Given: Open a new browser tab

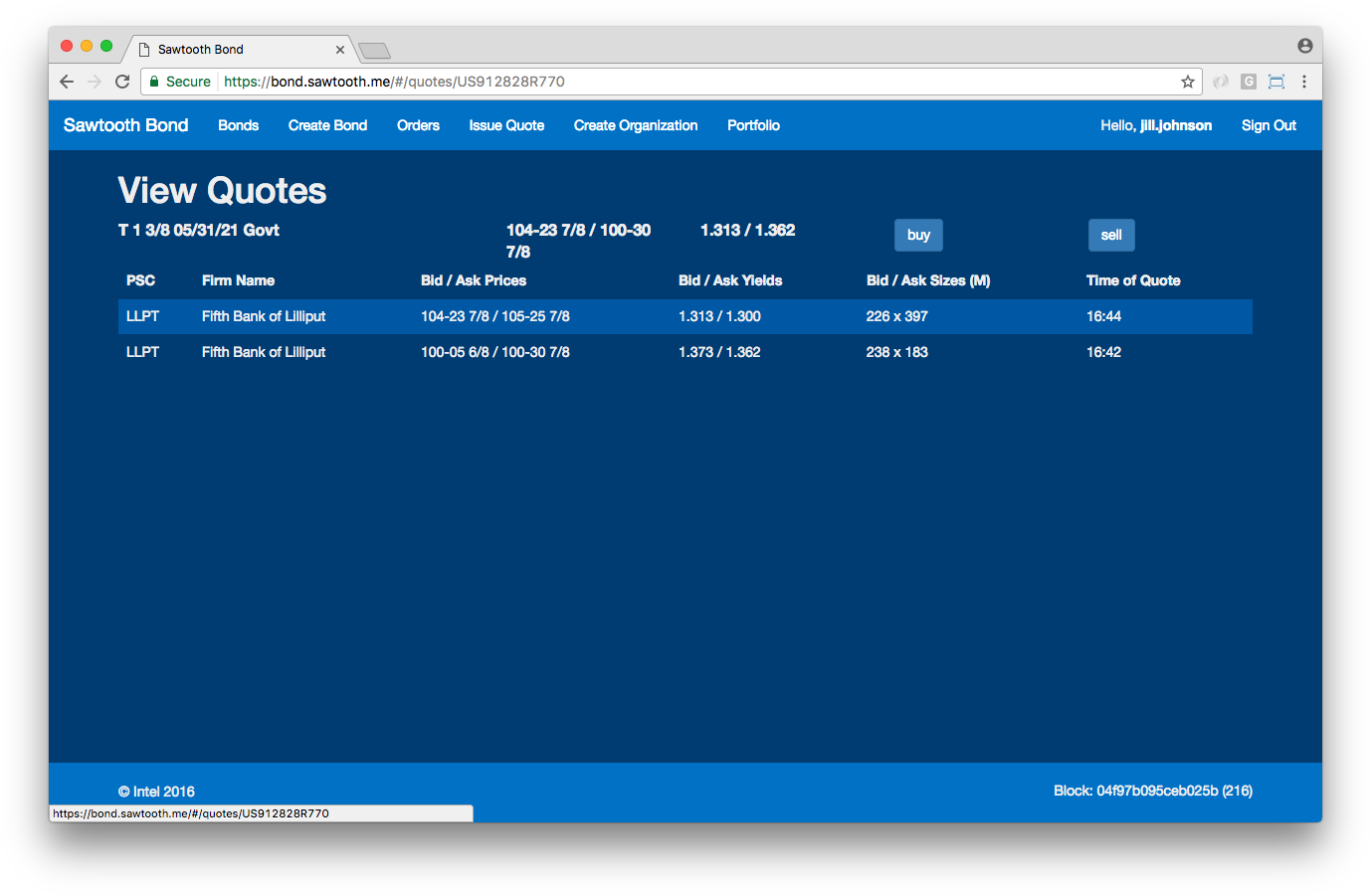Looking at the screenshot, I should [374, 51].
